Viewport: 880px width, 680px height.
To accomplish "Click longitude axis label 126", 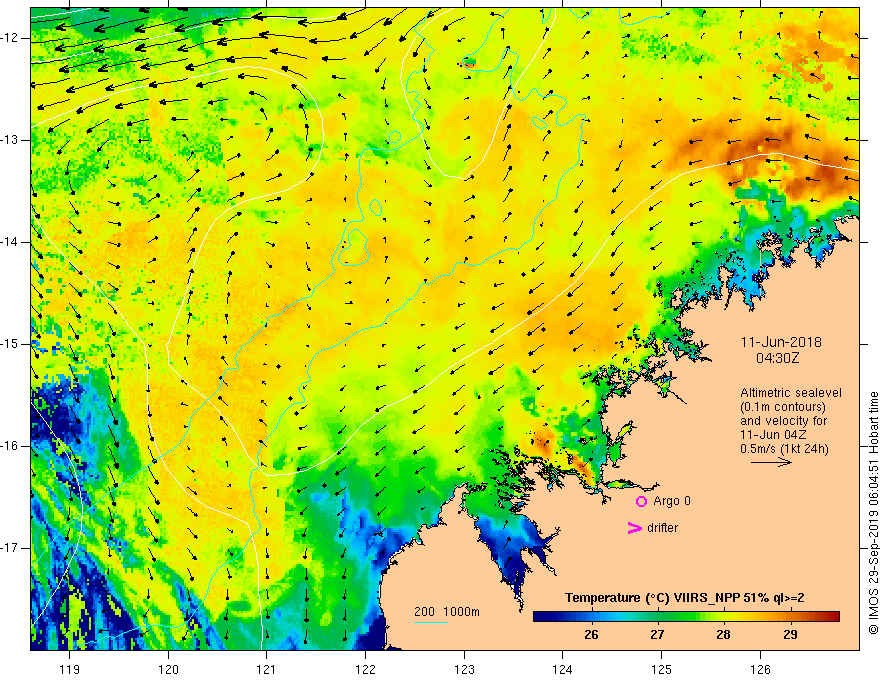I will tap(760, 669).
